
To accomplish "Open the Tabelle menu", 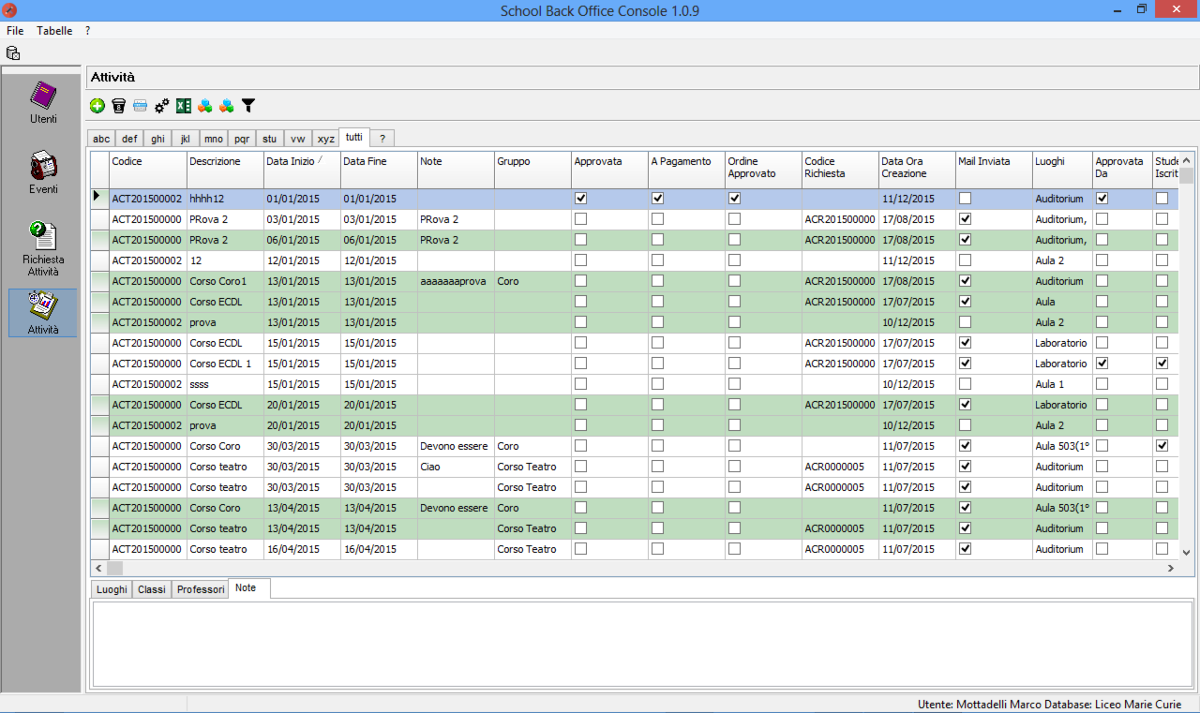I will (55, 31).
